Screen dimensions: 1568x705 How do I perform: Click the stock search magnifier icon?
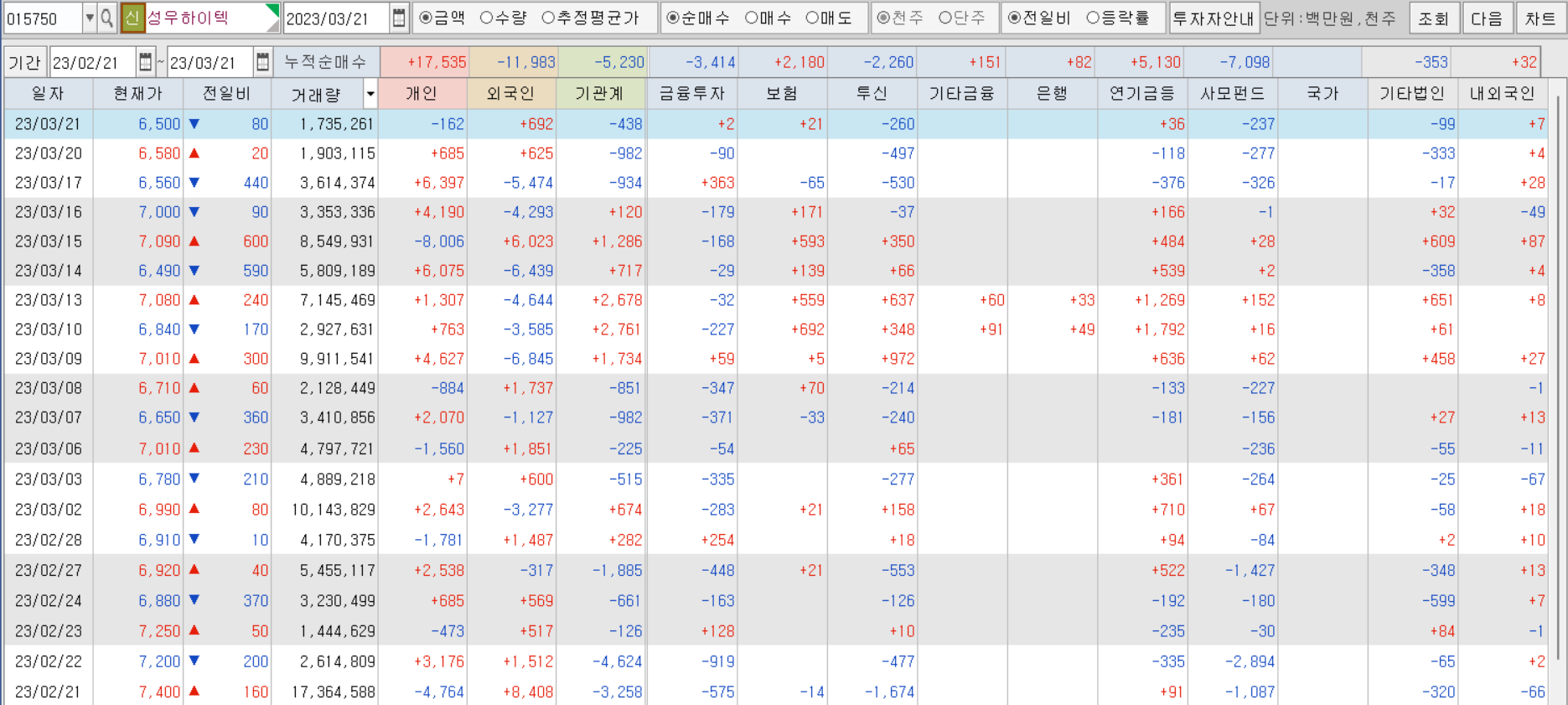pos(107,18)
